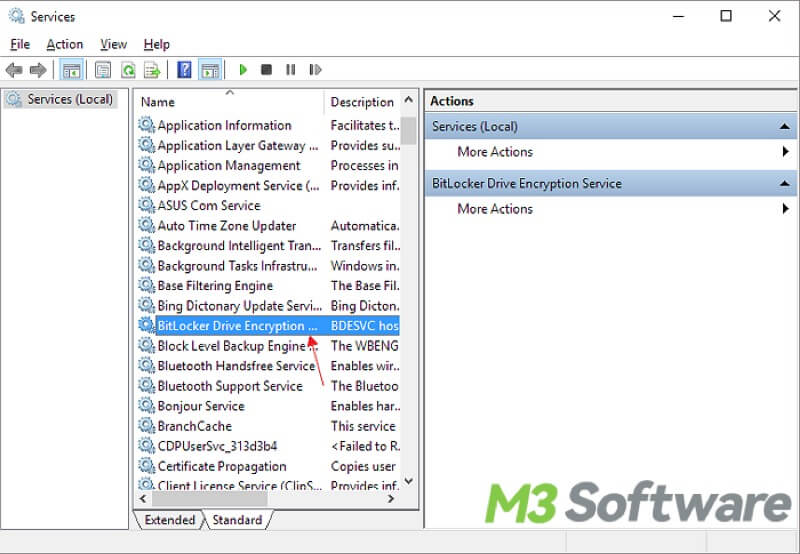Click gear icon beside CDPUserSvc_313d3b4
Screen dimensions: 800x554
[146, 445]
